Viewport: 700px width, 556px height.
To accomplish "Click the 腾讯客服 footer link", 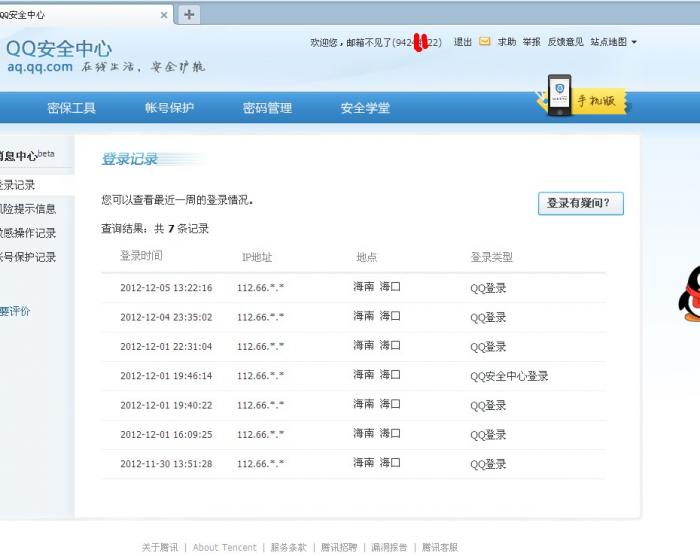I will 439,547.
